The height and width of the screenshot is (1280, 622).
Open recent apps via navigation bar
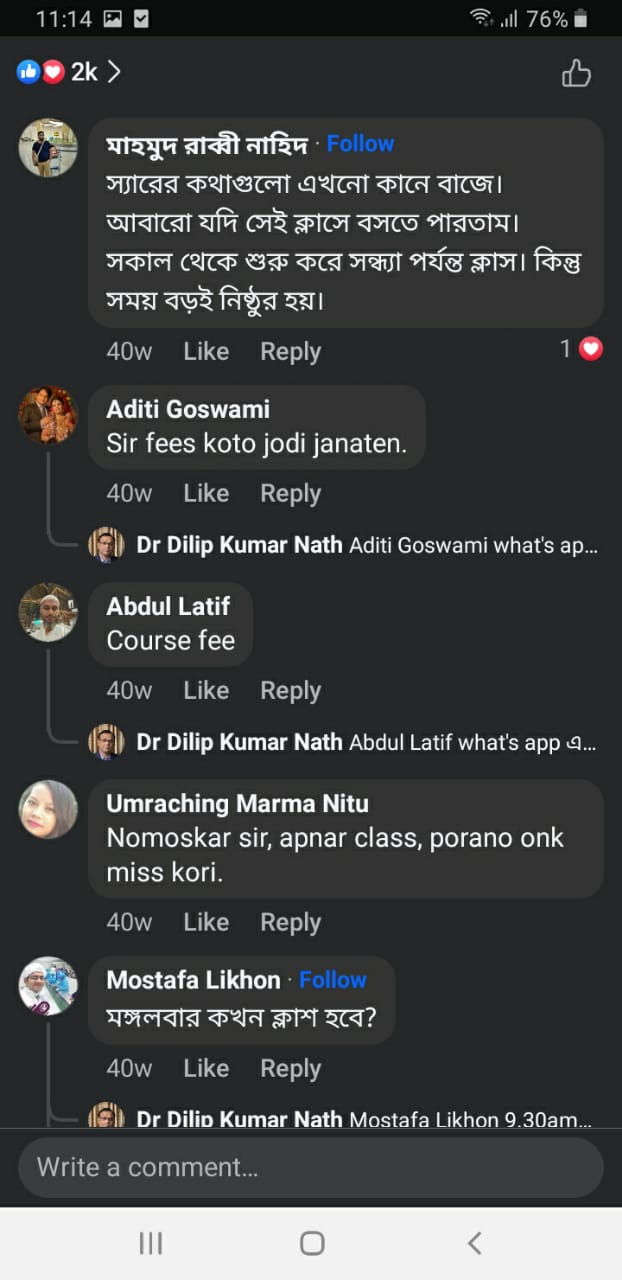tap(150, 1243)
